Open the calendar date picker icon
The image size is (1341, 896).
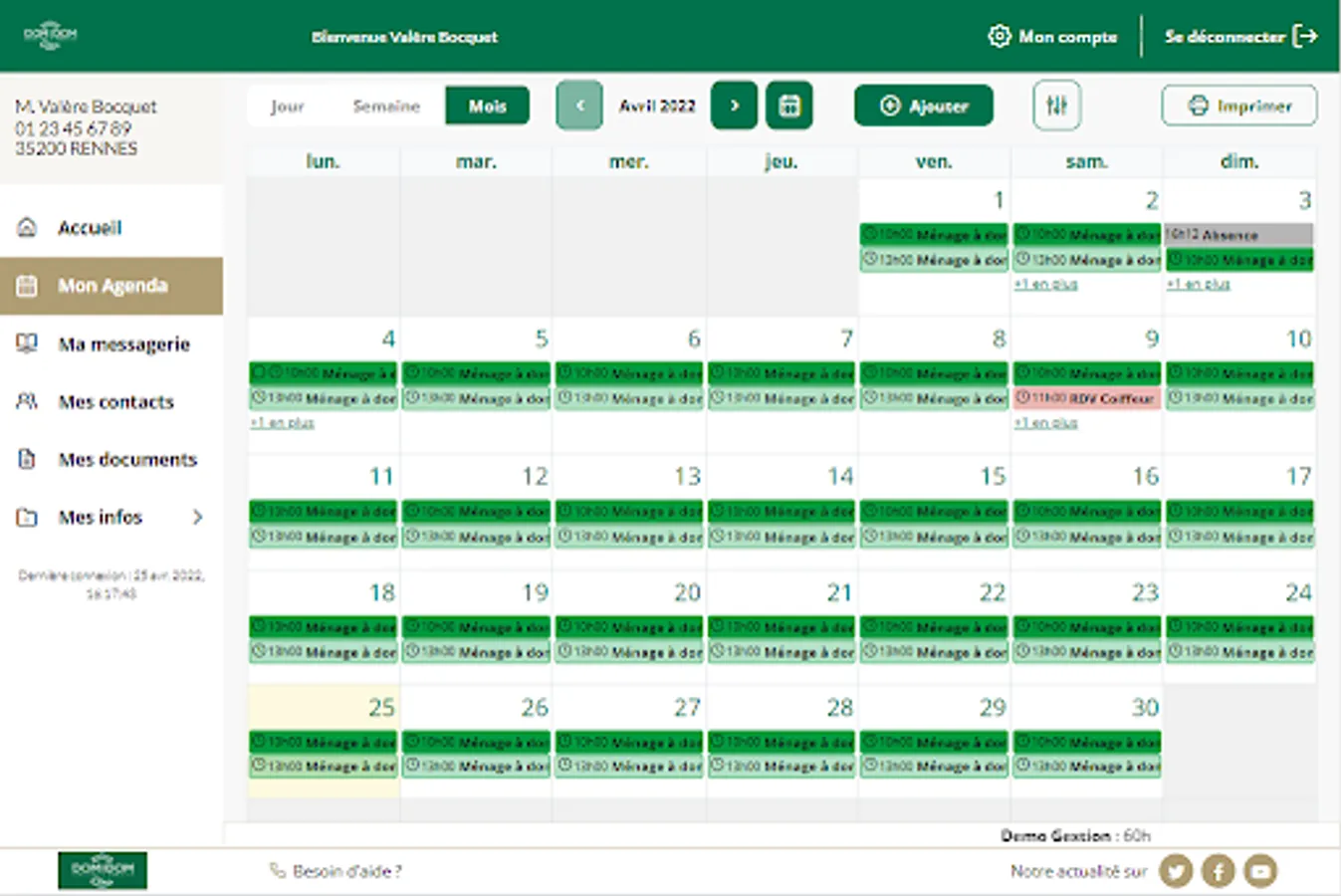(789, 106)
